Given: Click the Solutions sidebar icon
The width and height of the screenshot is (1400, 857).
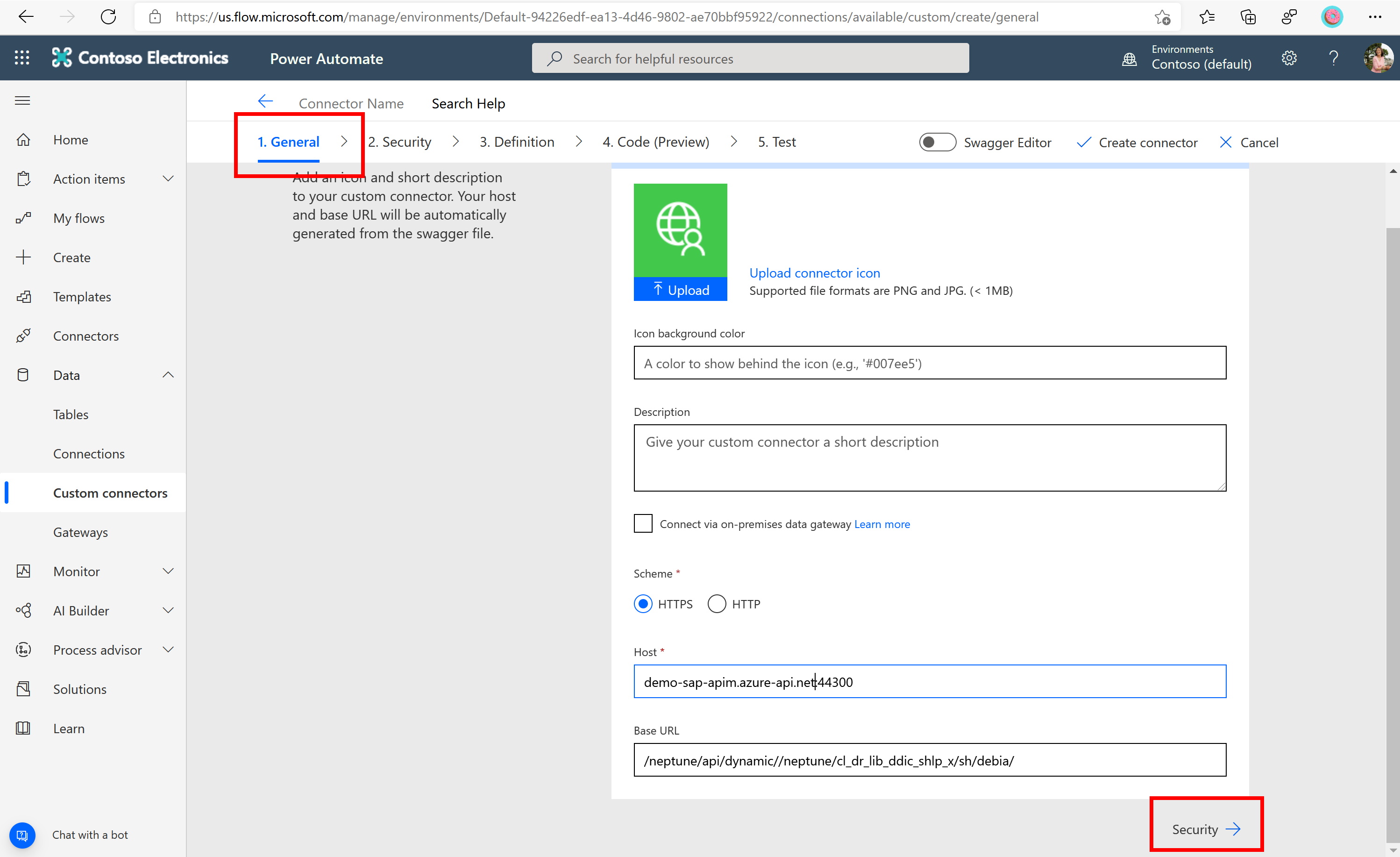Looking at the screenshot, I should pyautogui.click(x=24, y=689).
